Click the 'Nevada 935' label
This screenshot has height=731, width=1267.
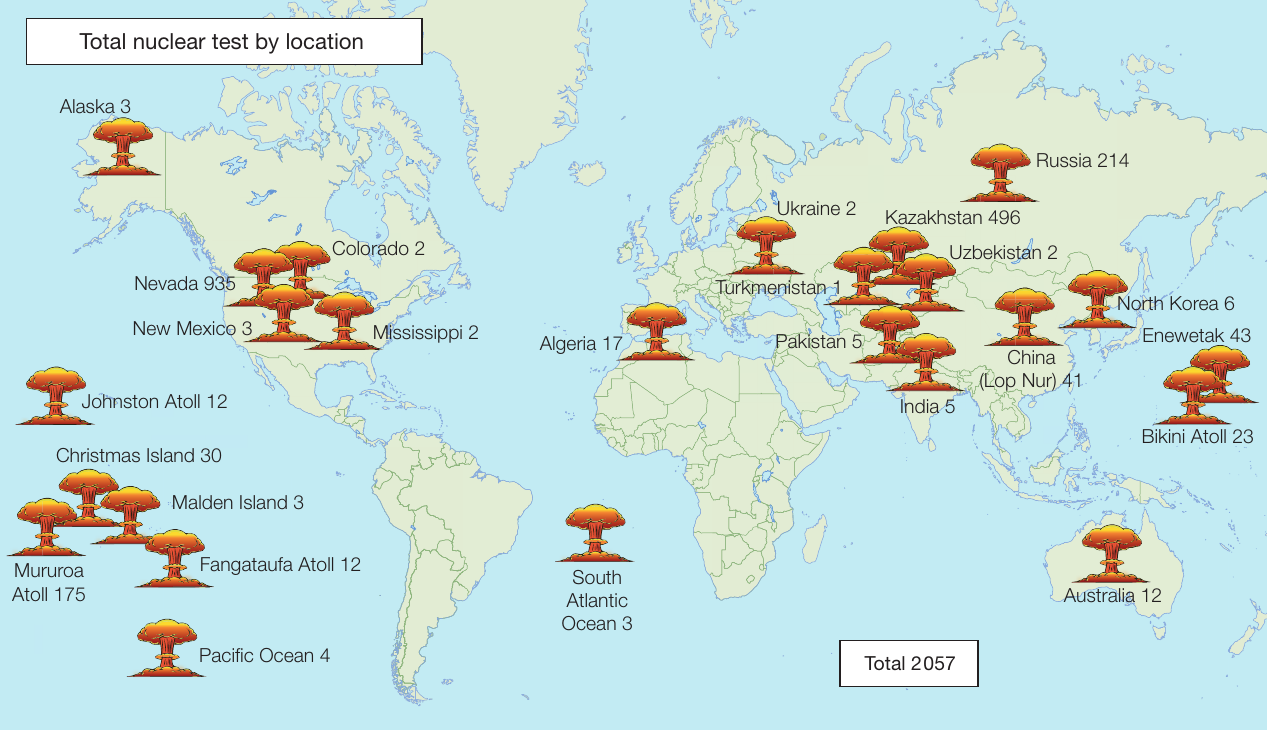point(185,283)
